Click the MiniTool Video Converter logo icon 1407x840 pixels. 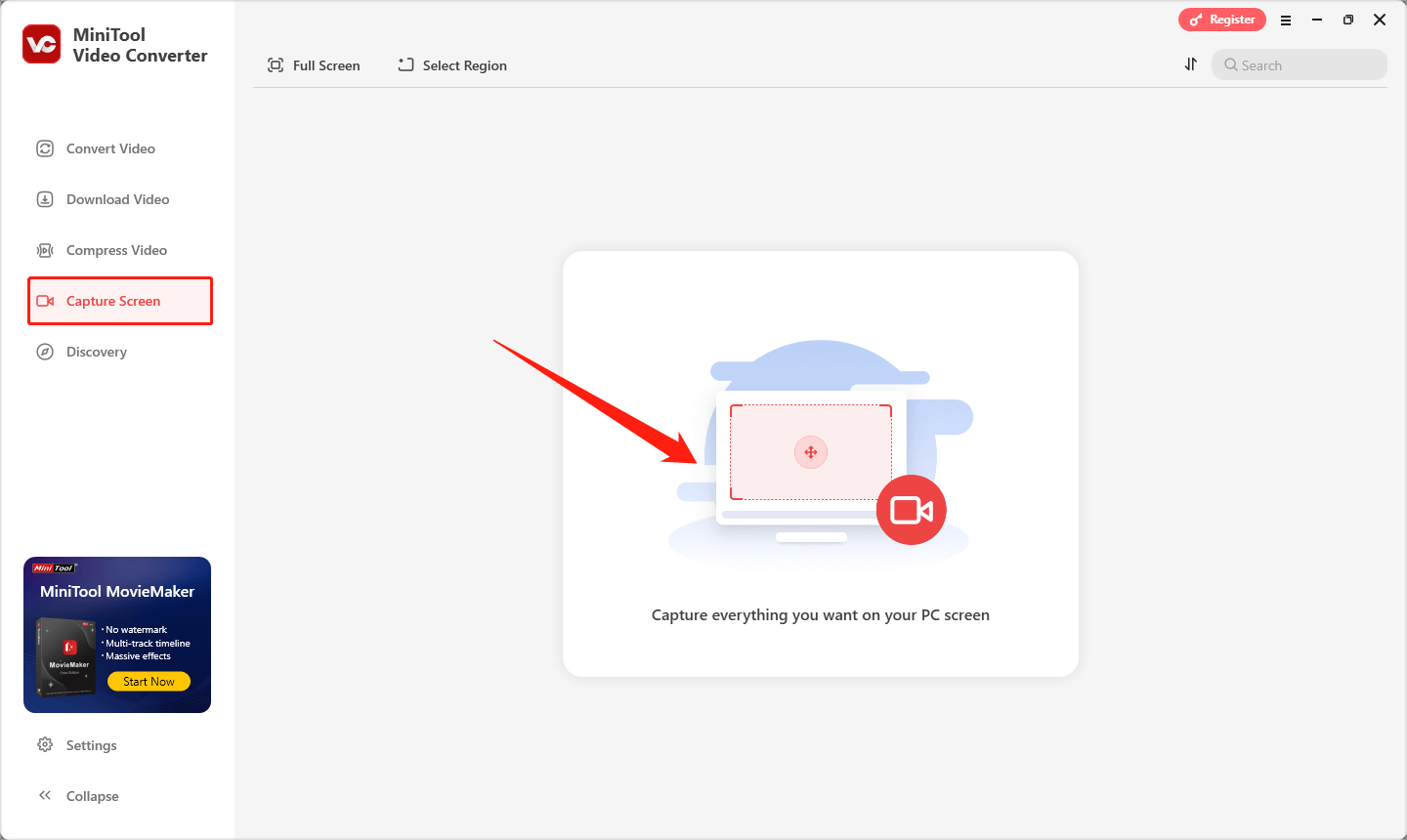(41, 45)
